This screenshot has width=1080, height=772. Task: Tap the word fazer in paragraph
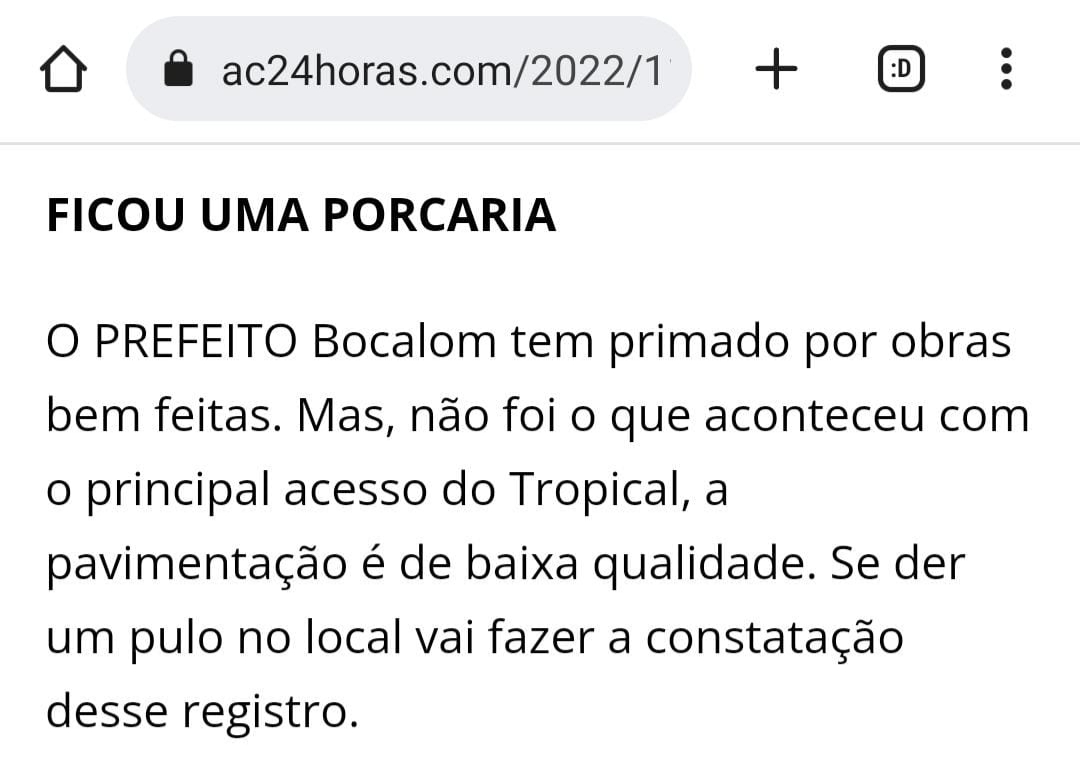pyautogui.click(x=541, y=638)
